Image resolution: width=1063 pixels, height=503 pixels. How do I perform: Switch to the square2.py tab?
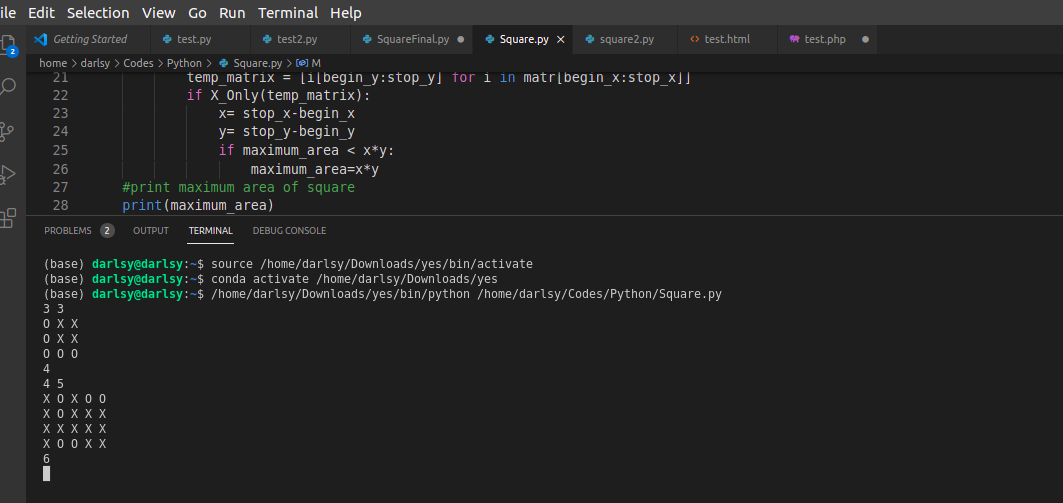click(x=626, y=39)
